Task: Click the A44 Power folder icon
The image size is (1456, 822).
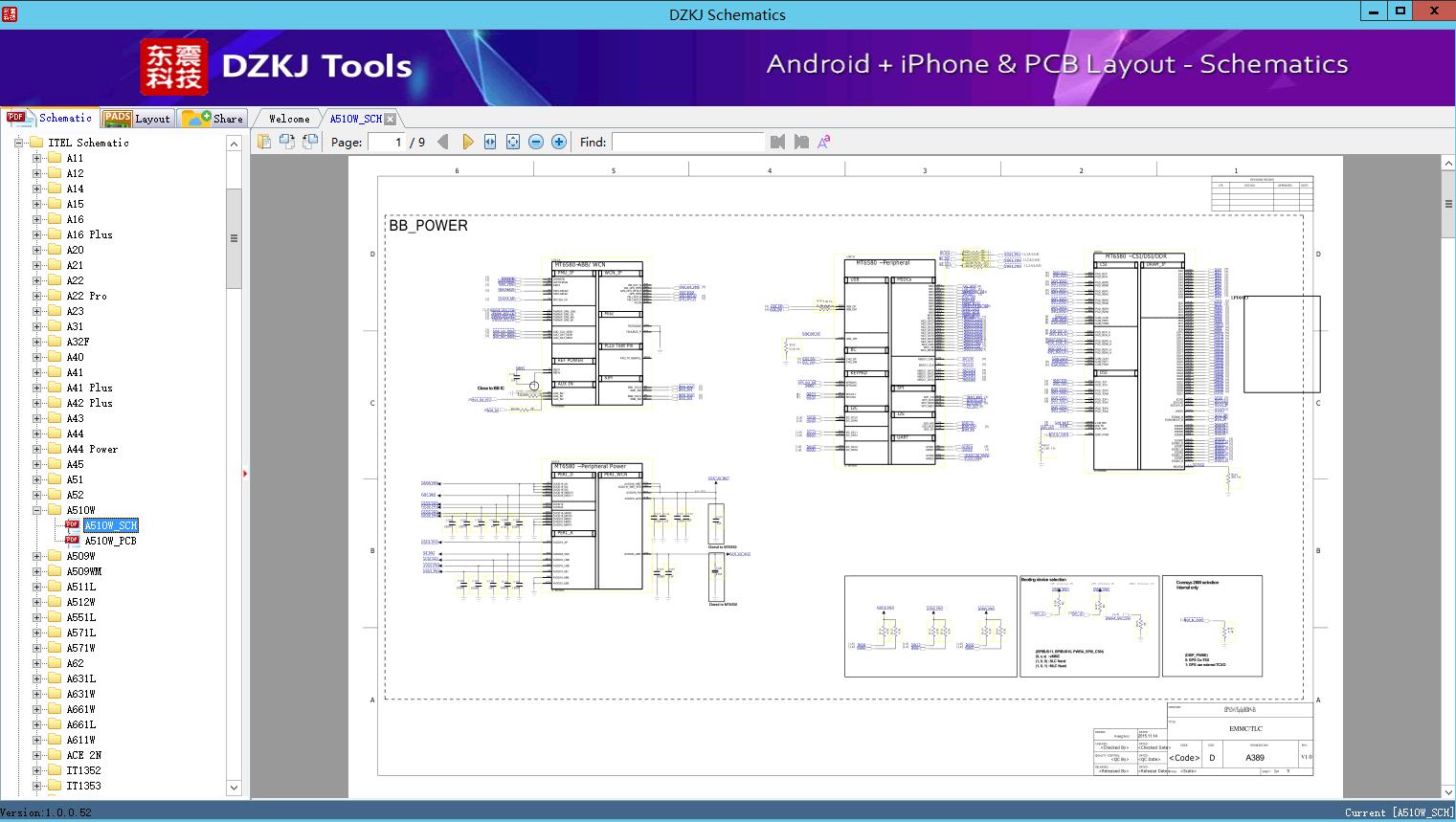Action: click(x=55, y=449)
